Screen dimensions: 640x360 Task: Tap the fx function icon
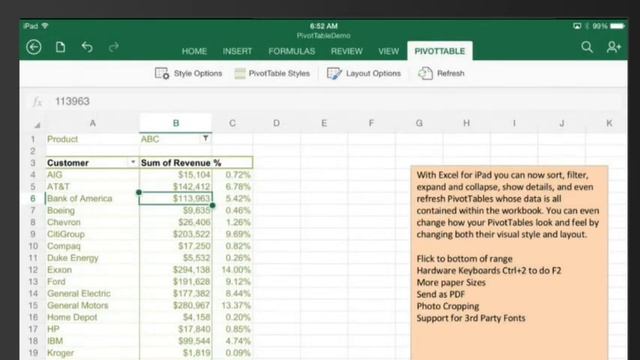37,101
